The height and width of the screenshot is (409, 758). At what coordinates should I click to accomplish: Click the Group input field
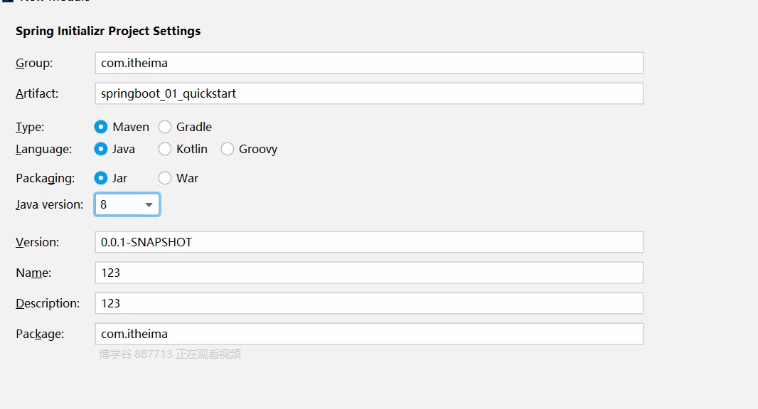click(368, 63)
